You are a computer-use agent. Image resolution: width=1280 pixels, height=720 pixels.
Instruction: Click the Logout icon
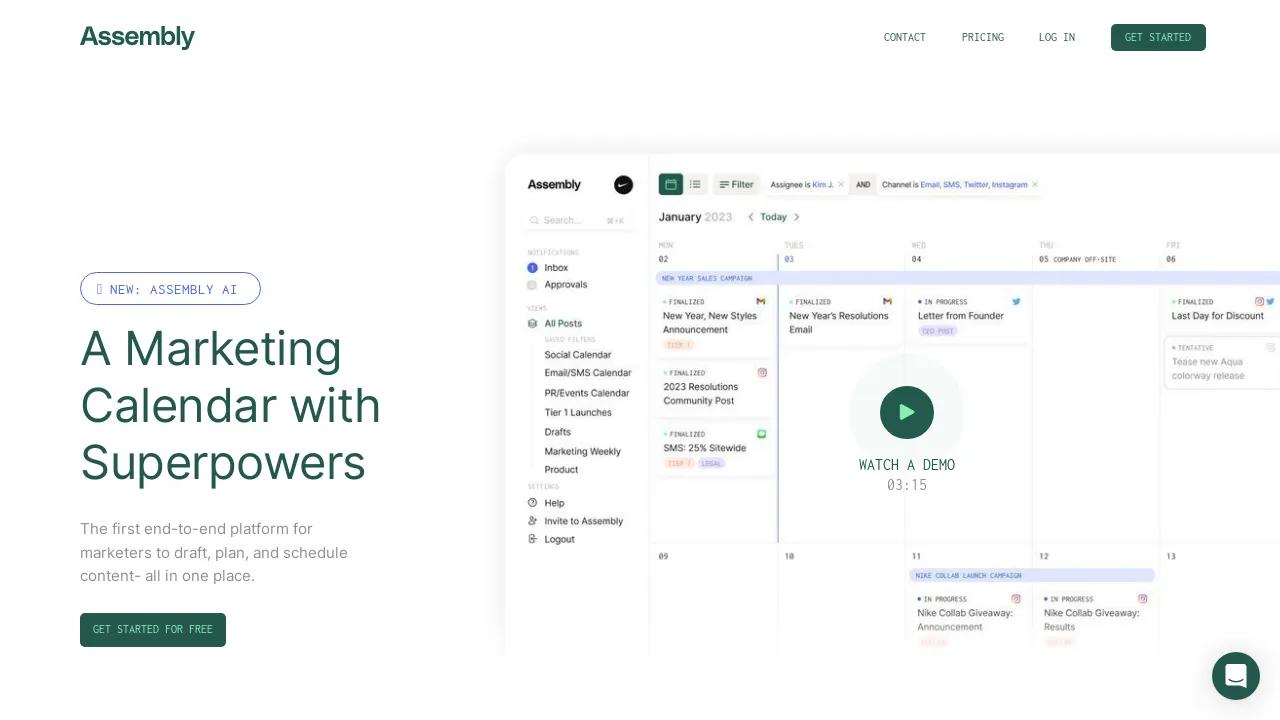click(532, 539)
